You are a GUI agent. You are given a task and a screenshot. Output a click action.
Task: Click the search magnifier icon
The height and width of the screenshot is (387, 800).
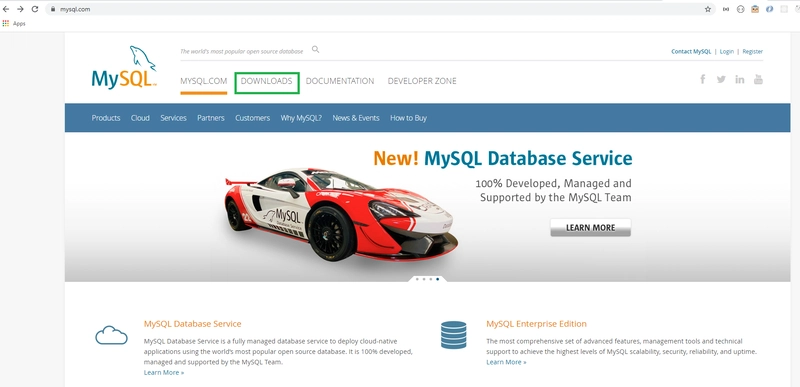tap(315, 49)
